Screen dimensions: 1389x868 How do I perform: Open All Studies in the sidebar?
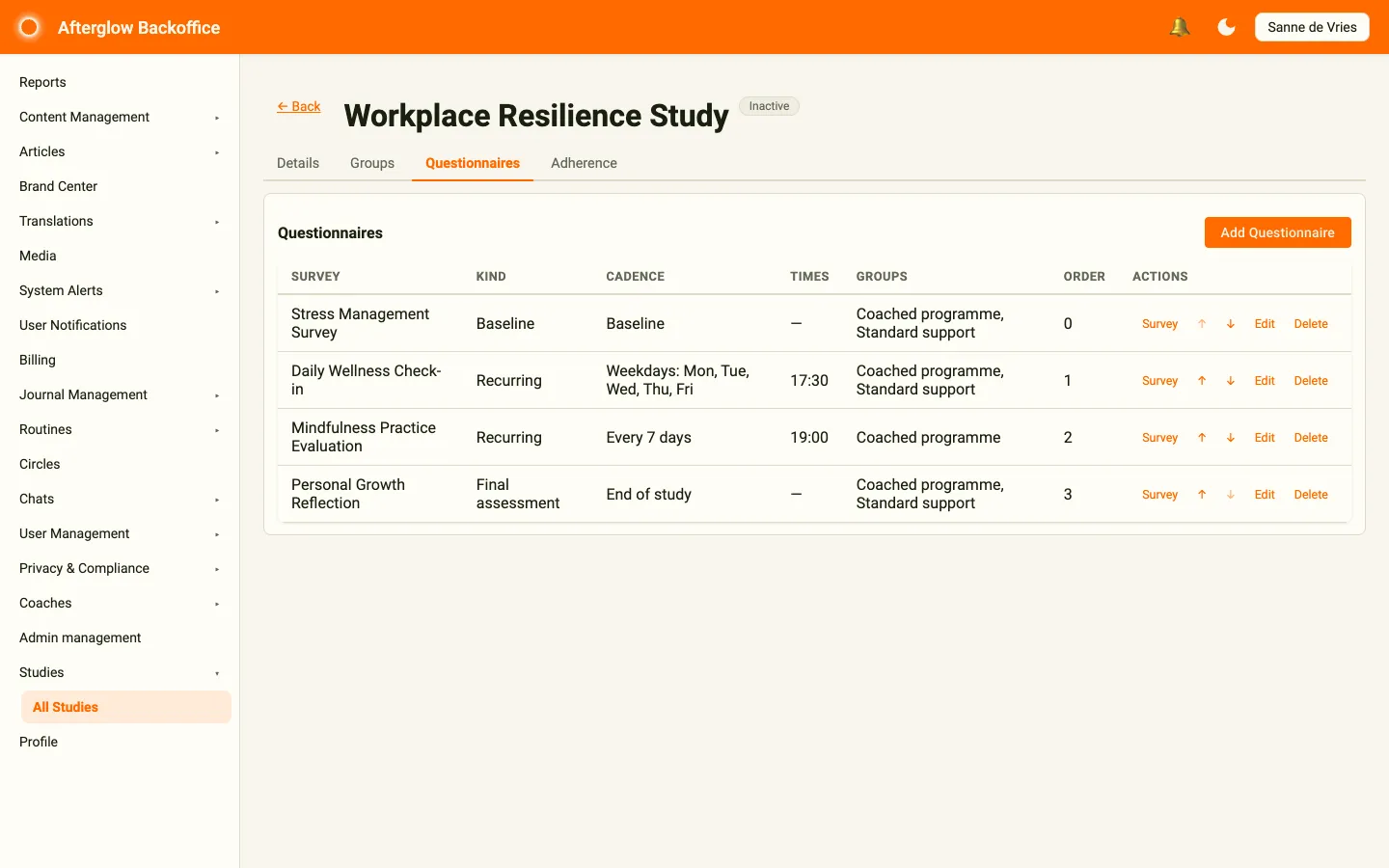click(126, 707)
